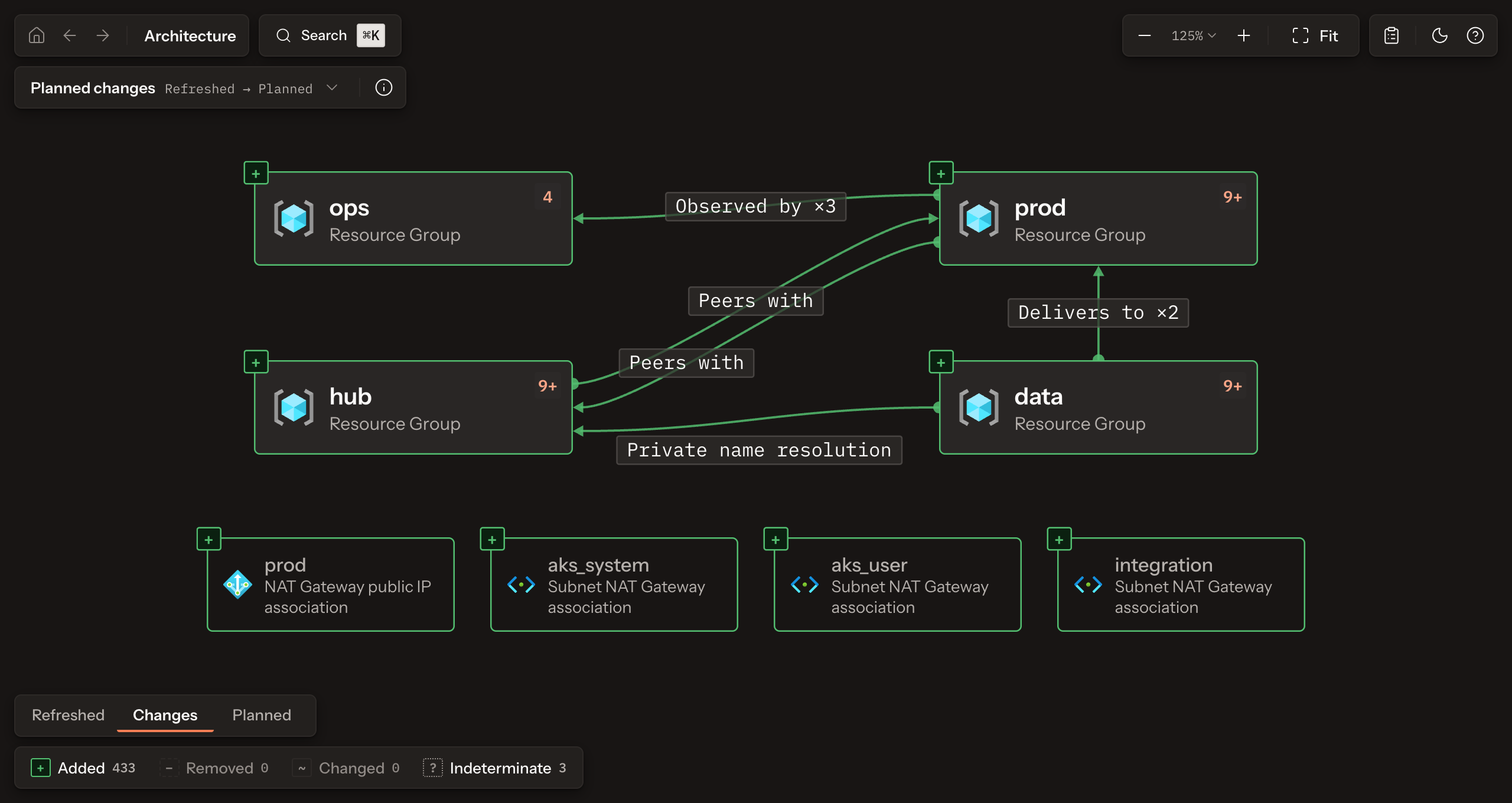
Task: Open the help question mark icon
Action: coord(1475,35)
